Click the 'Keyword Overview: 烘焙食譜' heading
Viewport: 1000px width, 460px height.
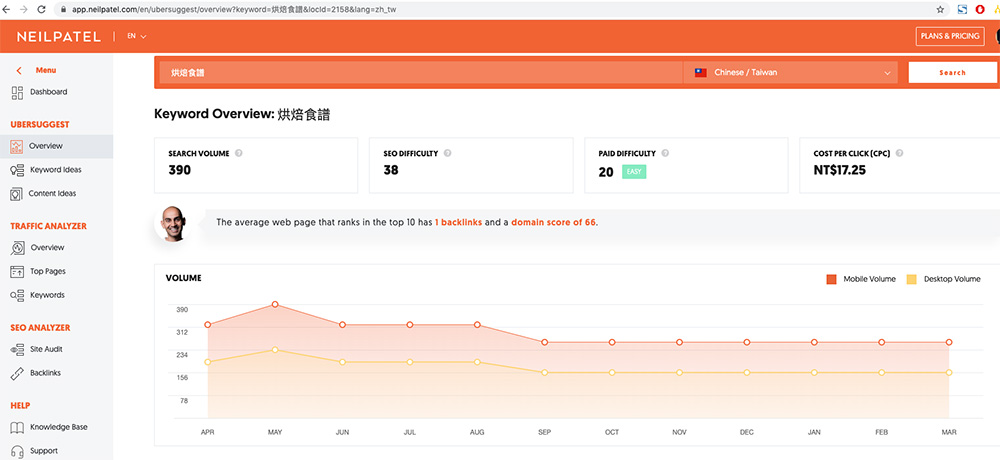point(242,115)
